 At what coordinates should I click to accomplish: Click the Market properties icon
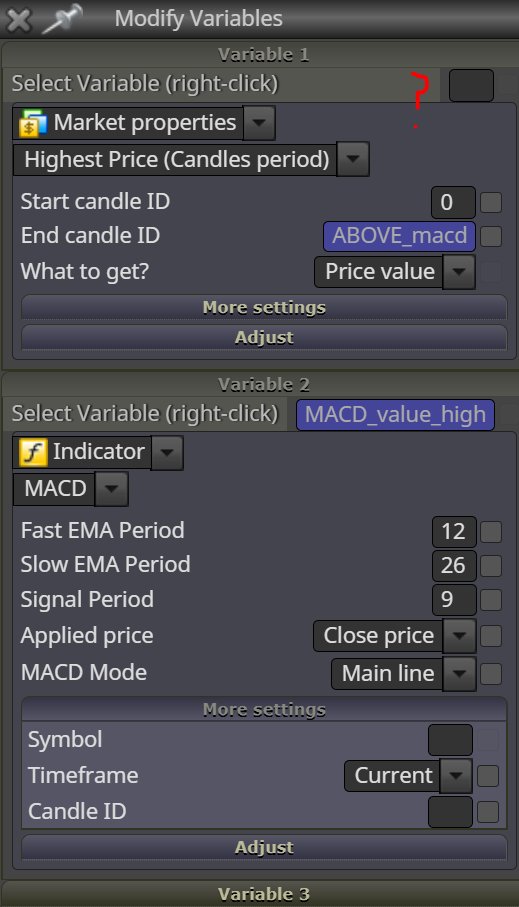33,123
